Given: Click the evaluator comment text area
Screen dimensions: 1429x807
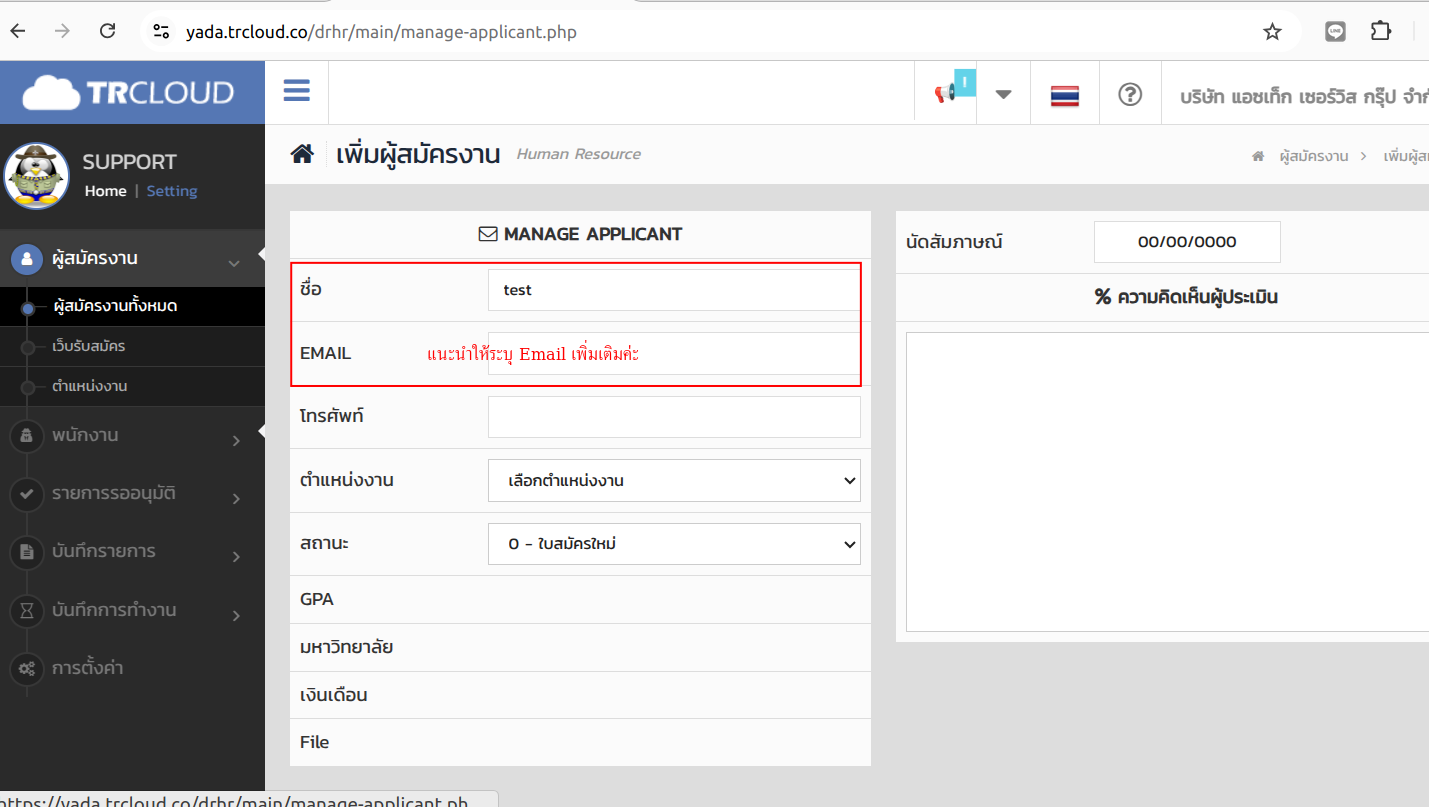Looking at the screenshot, I should click(1167, 482).
